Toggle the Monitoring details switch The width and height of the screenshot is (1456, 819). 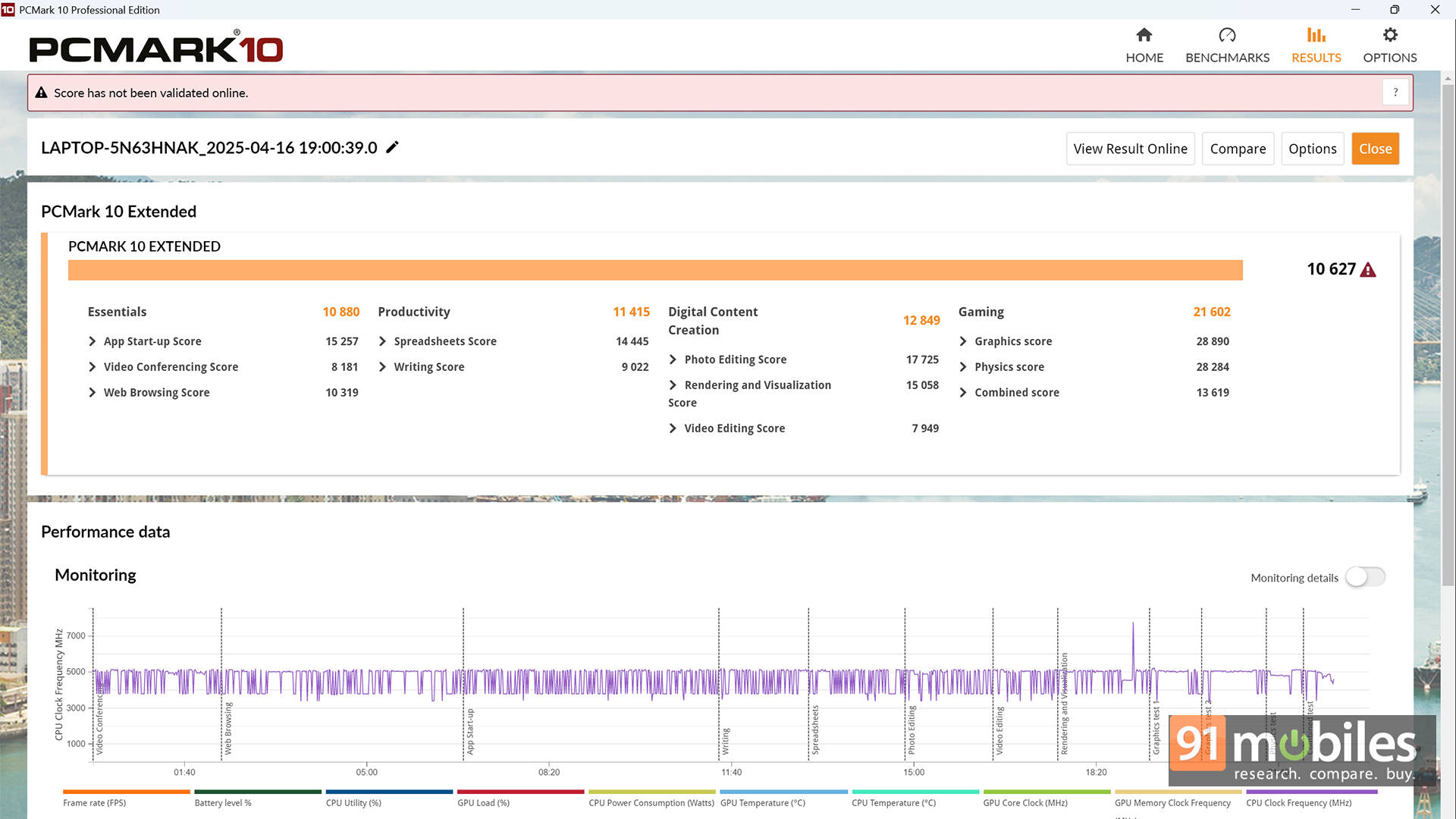[1365, 577]
